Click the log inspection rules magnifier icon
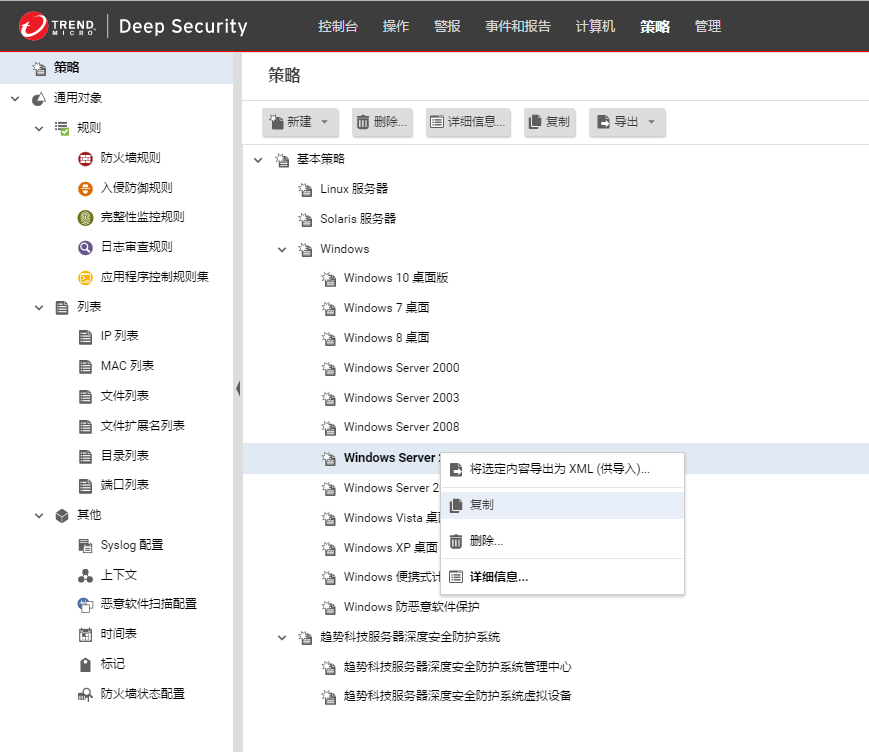Screen dimensions: 869x752 [85, 247]
